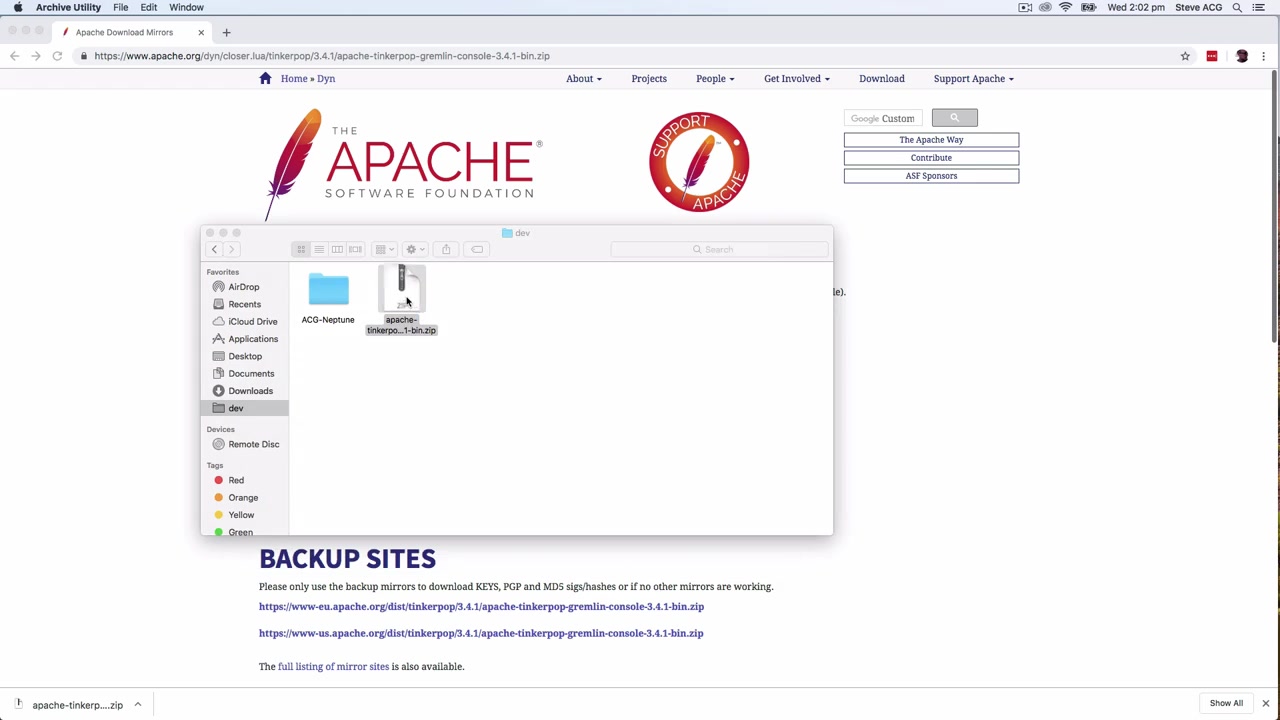
Task: Open the Finder action gear menu
Action: [415, 249]
